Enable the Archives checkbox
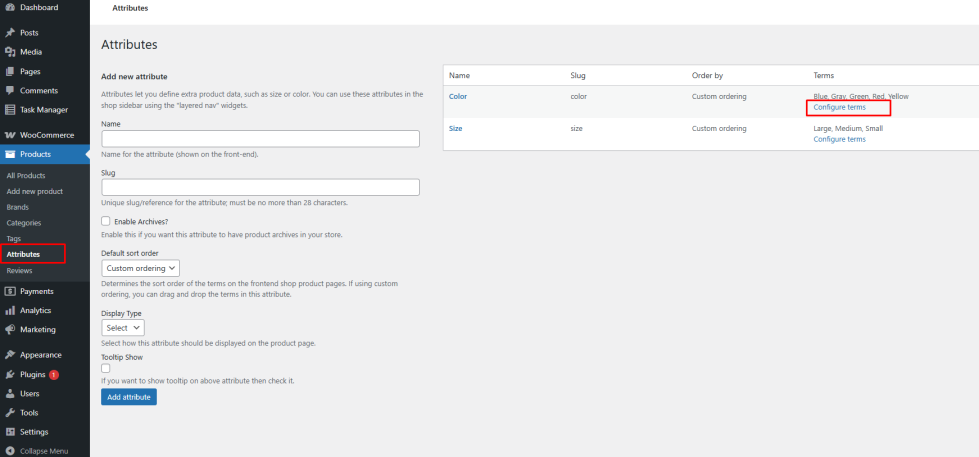This screenshot has height=457, width=979. tap(107, 221)
